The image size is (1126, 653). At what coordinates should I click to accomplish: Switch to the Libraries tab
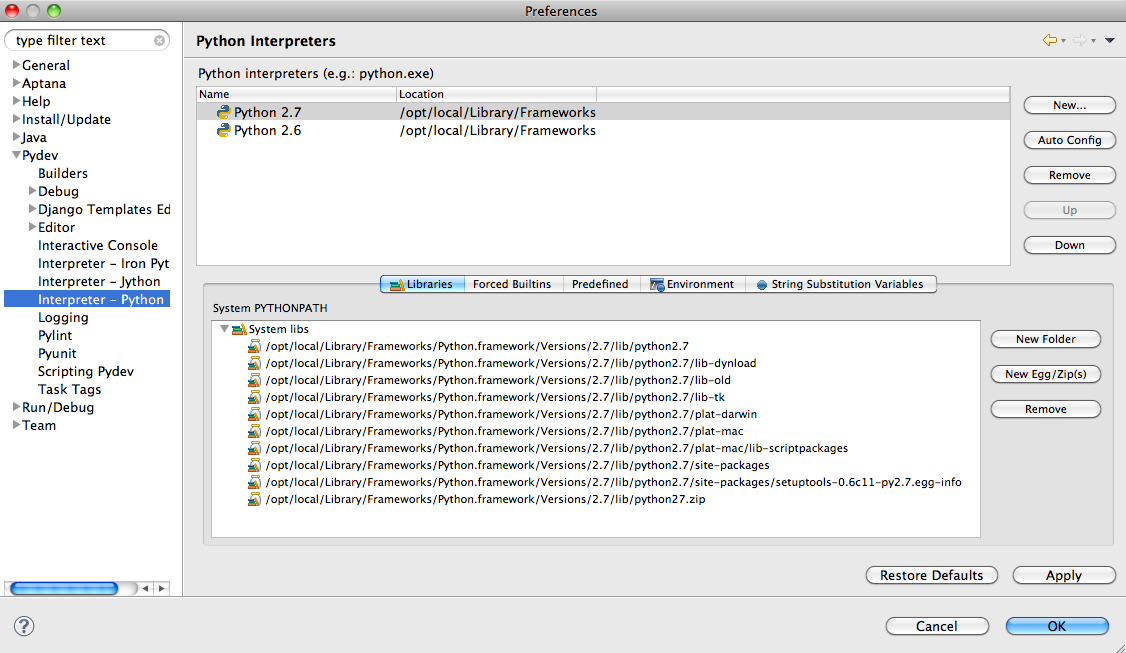(422, 284)
